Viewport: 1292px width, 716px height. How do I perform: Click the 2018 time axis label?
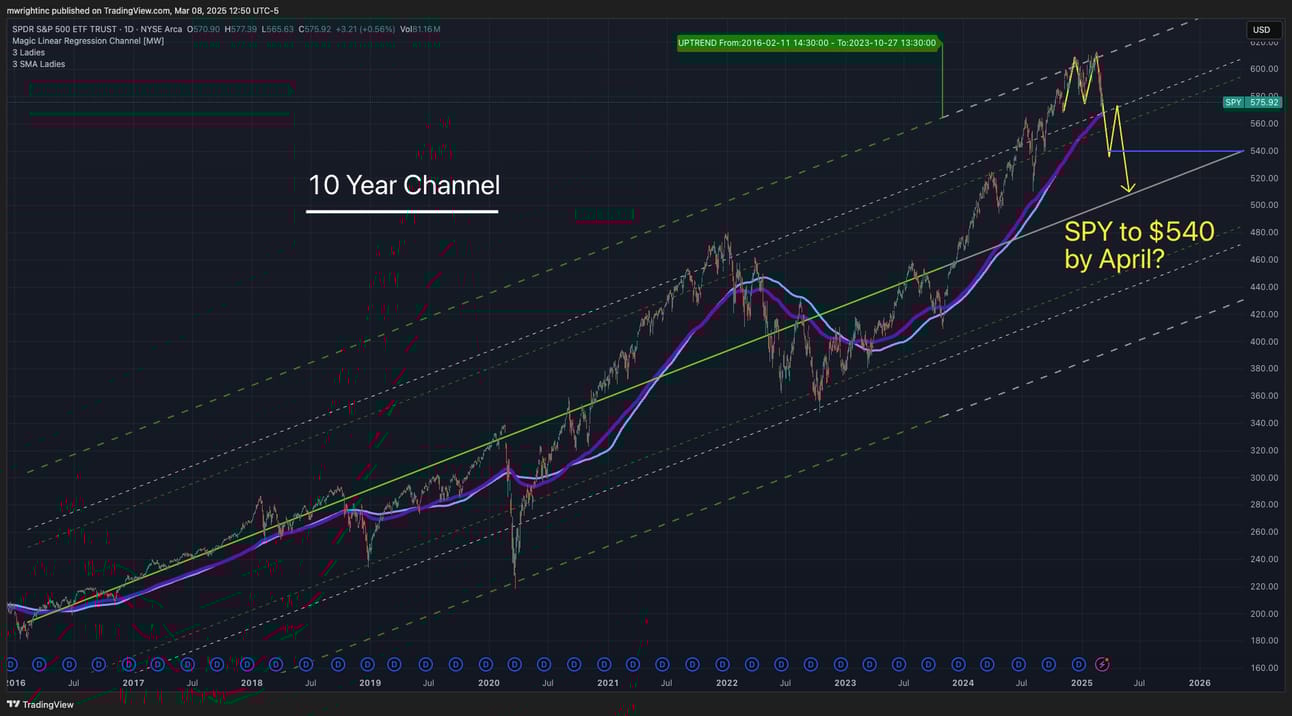(x=251, y=683)
